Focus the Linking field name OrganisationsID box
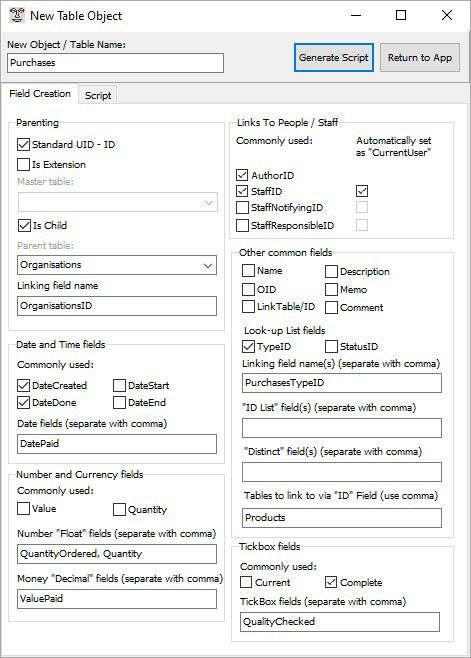The image size is (471, 658). [x=117, y=306]
